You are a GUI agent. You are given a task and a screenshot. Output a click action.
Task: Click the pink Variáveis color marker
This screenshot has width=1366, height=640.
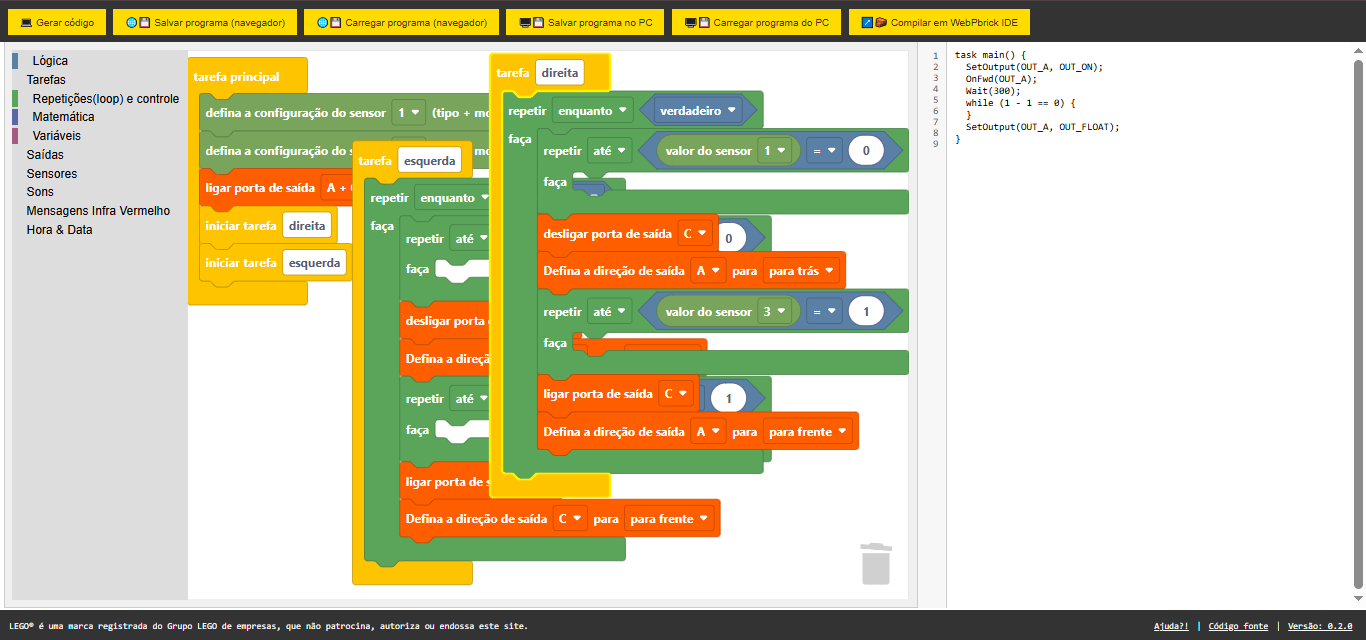[x=15, y=136]
